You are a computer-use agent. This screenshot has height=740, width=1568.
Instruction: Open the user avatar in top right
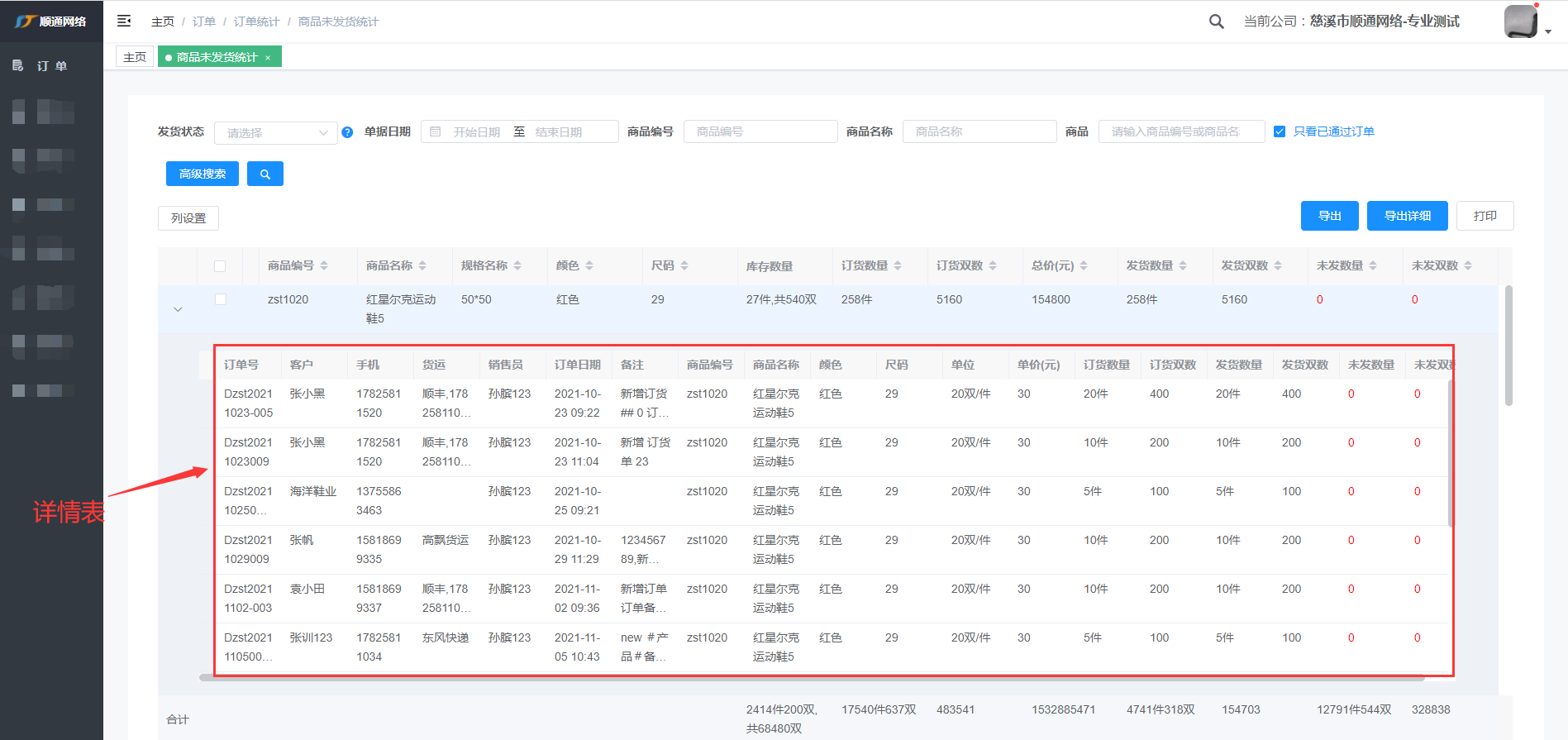click(x=1520, y=21)
